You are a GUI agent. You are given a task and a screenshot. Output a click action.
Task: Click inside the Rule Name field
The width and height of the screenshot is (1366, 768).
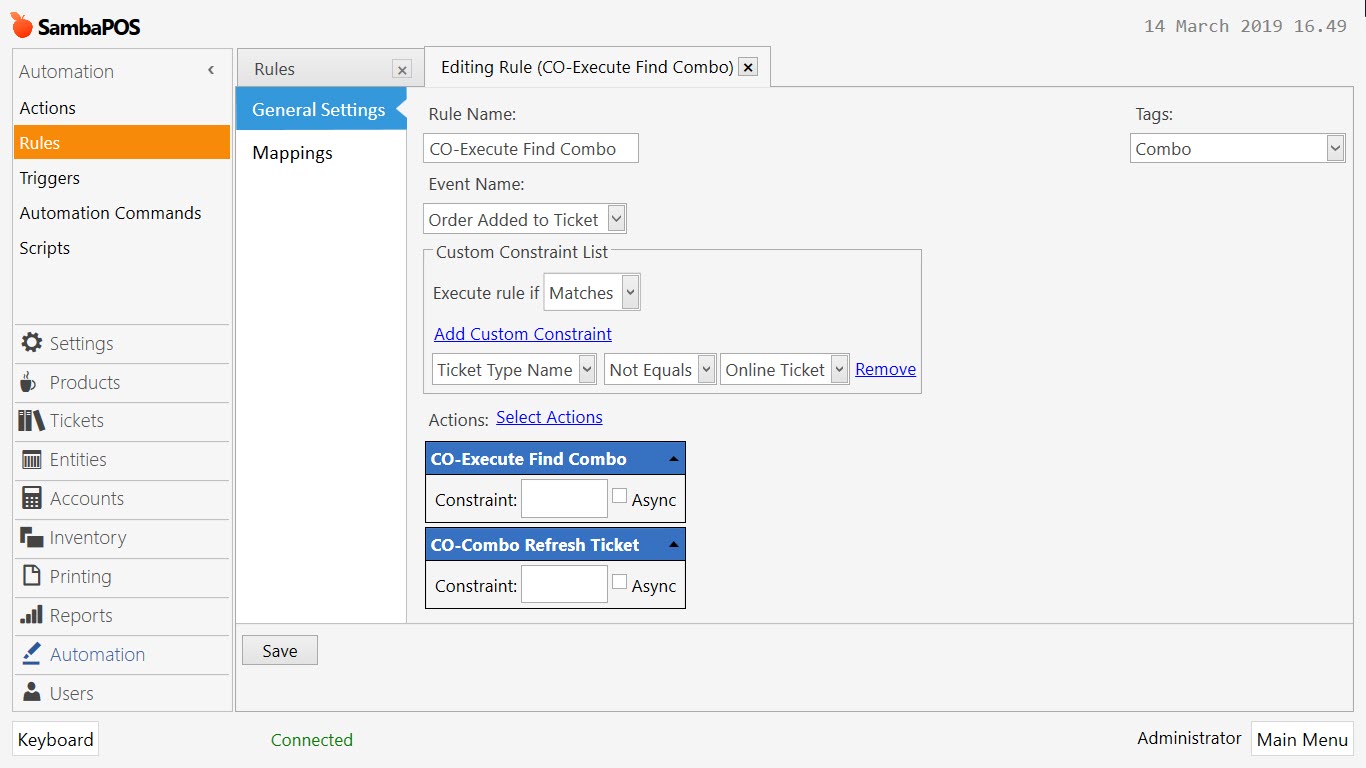530,147
